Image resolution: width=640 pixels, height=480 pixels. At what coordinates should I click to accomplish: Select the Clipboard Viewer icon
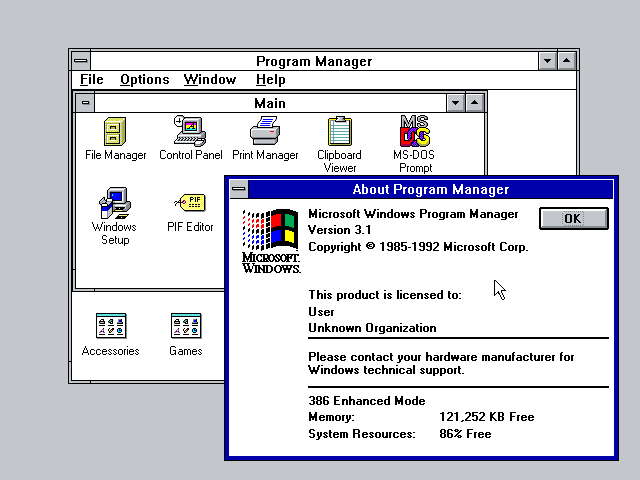340,131
